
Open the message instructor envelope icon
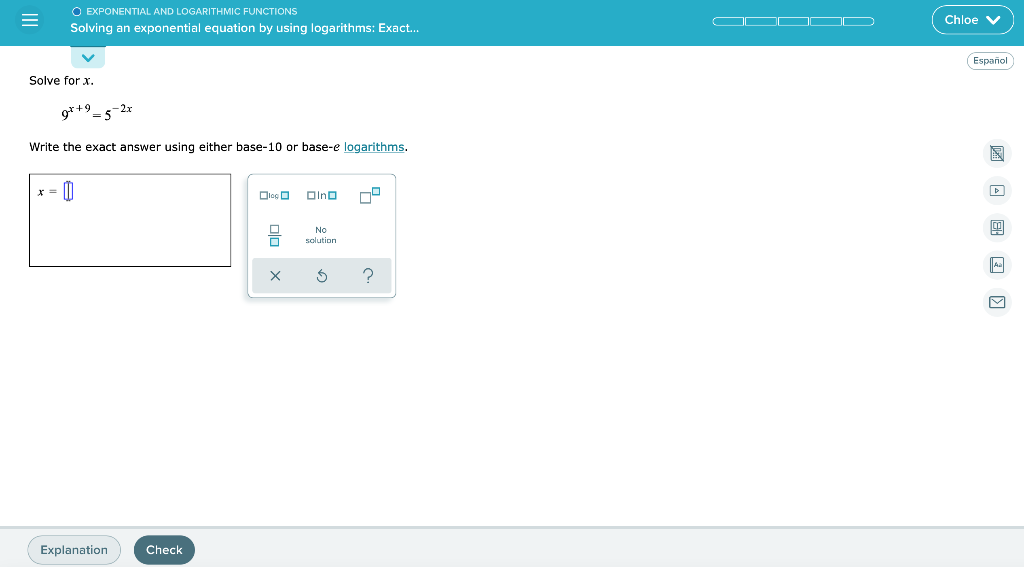[x=997, y=302]
